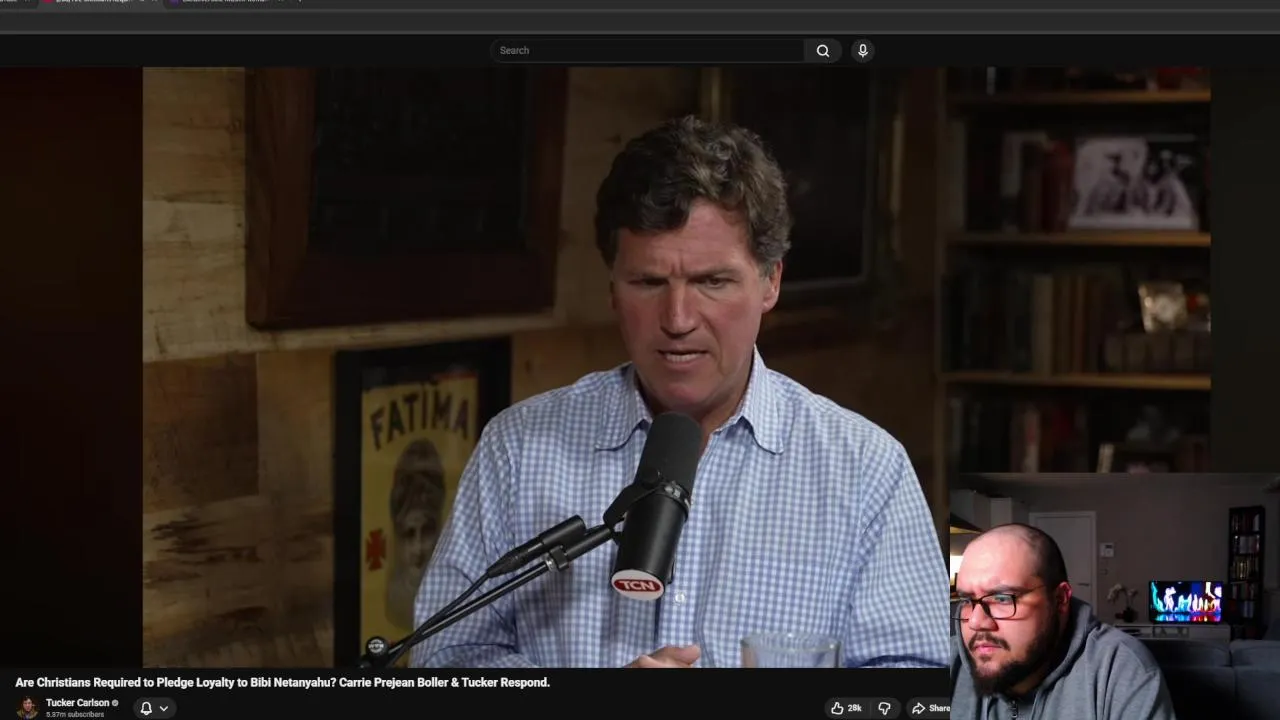This screenshot has width=1280, height=720.
Task: Open the notification bell dropdown
Action: pos(154,708)
